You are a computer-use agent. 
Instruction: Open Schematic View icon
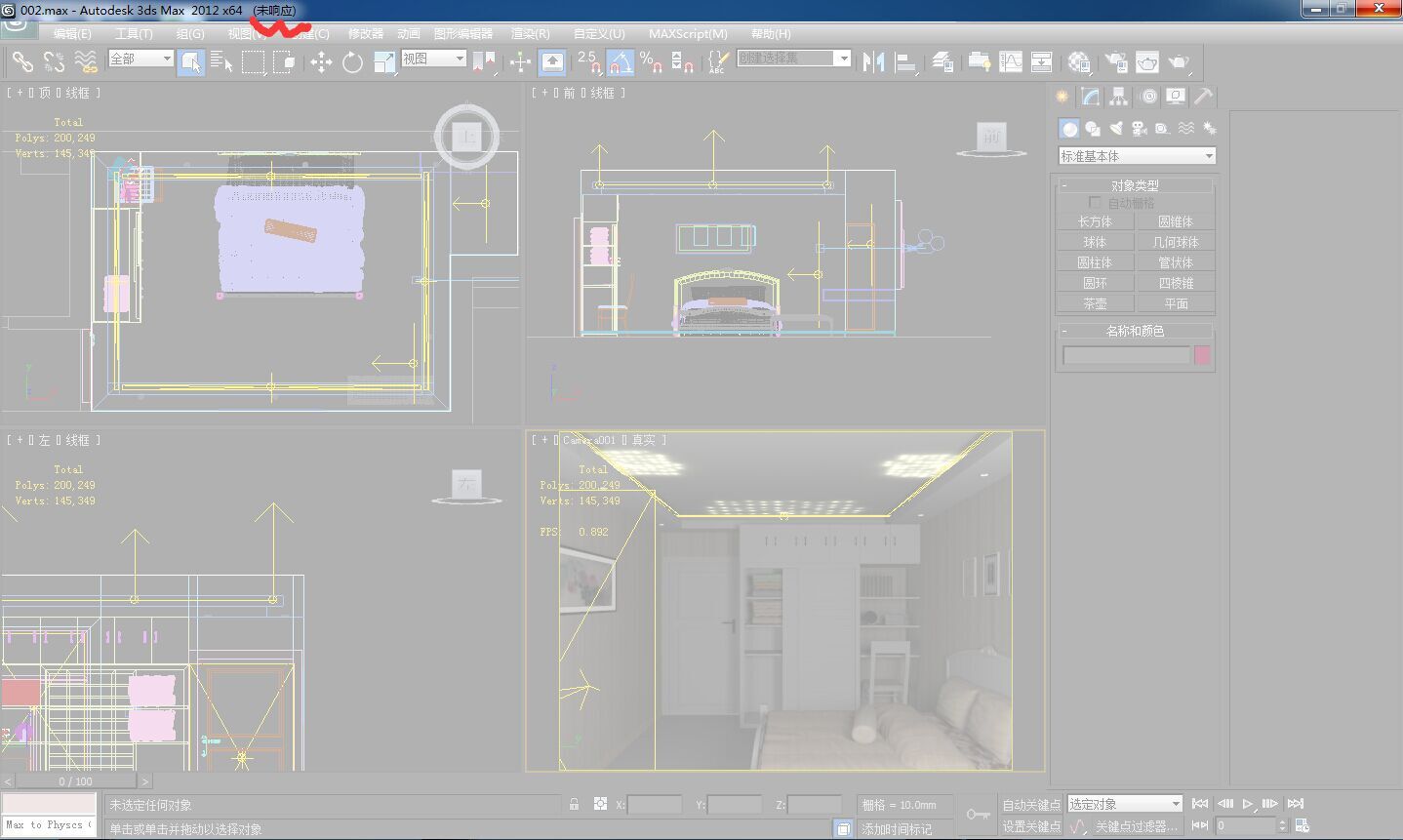[1042, 62]
